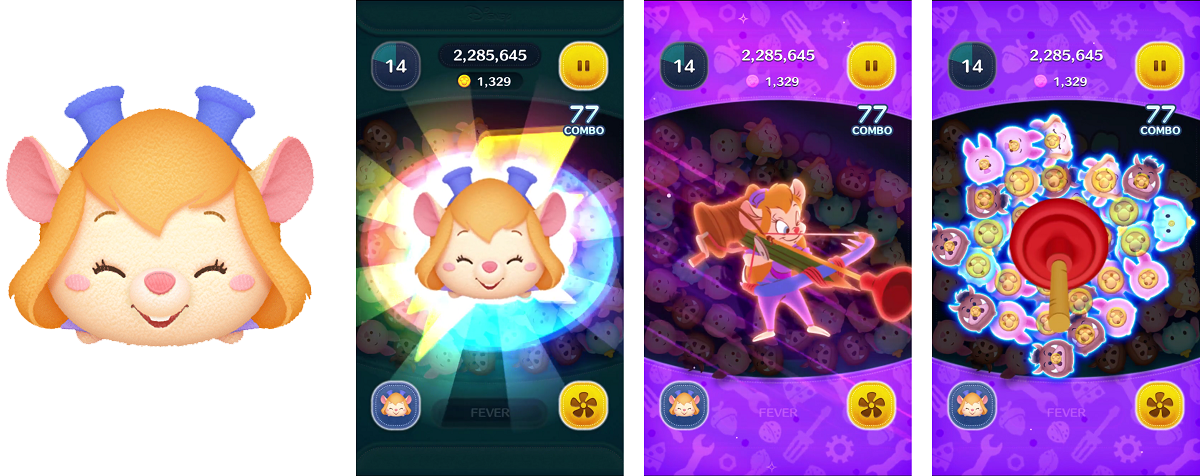Pause the game in the first screenshot
The width and height of the screenshot is (1200, 476).
point(583,66)
